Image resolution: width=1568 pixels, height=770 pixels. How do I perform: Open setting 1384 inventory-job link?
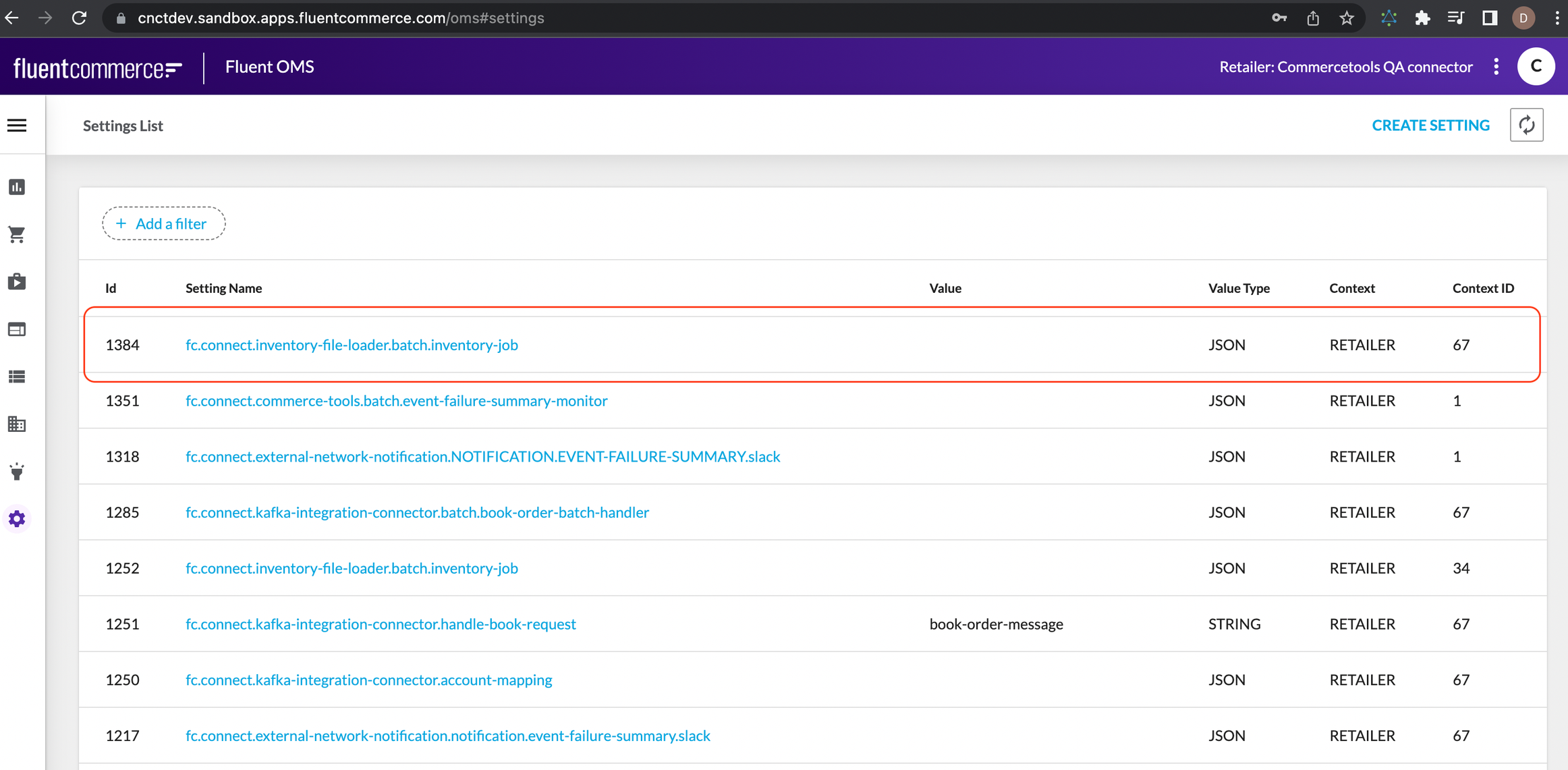[x=352, y=345]
